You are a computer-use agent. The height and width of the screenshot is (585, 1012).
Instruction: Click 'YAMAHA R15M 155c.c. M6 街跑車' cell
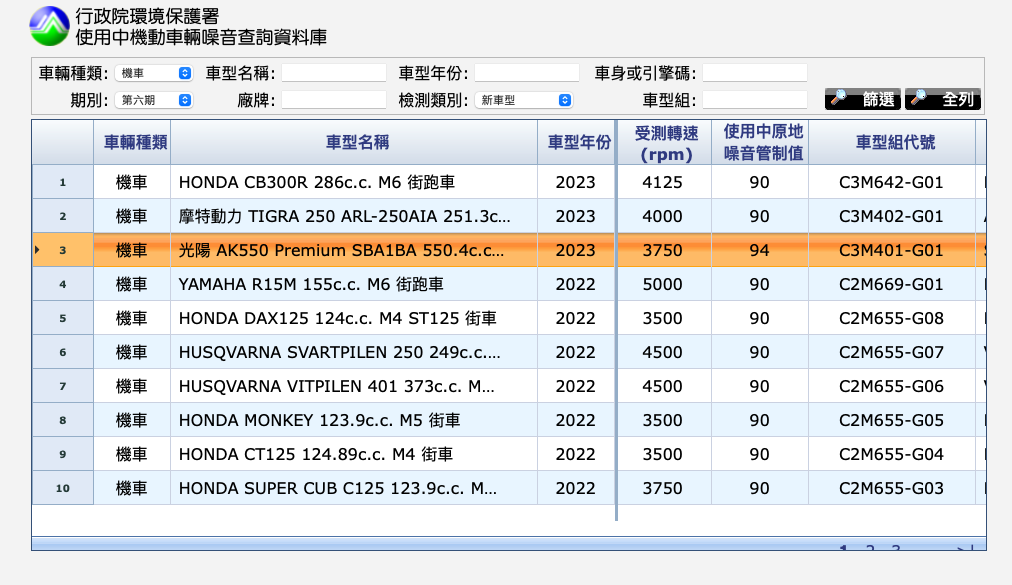354,284
